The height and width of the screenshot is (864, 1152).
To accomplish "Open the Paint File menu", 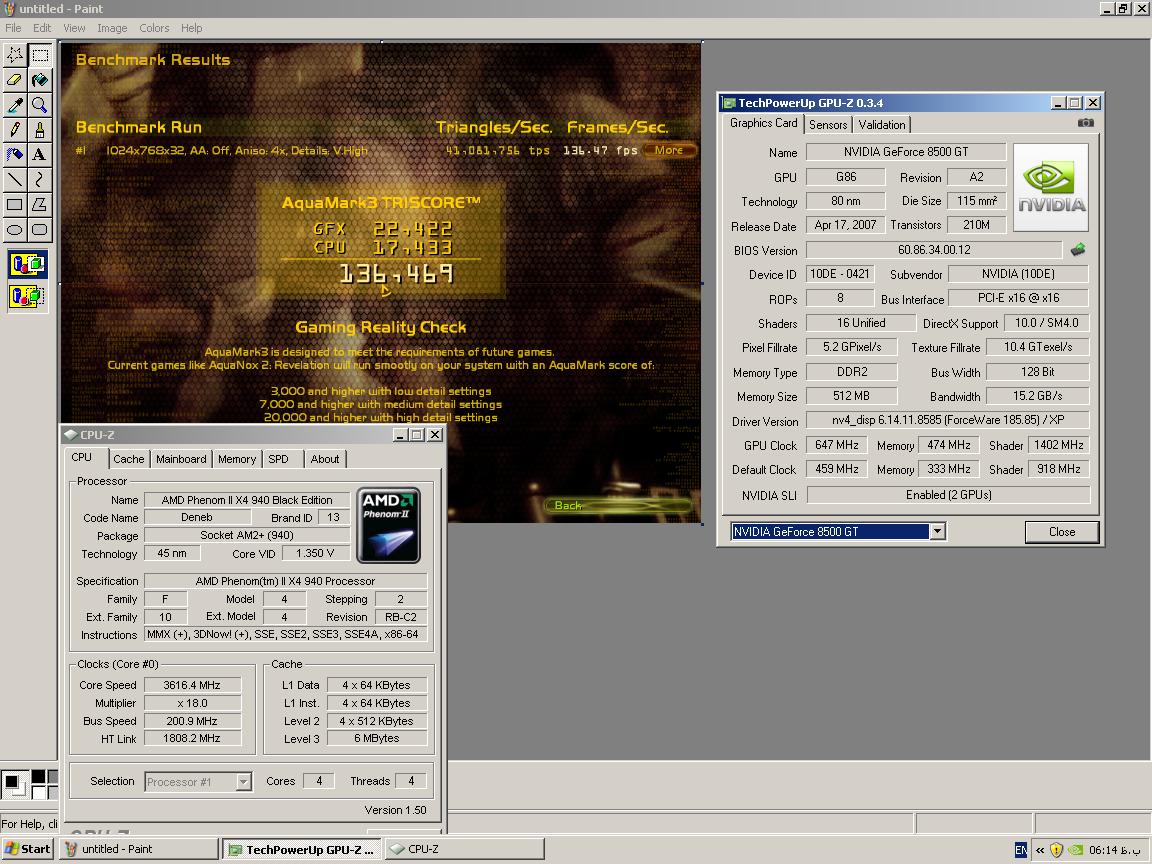I will 13,28.
